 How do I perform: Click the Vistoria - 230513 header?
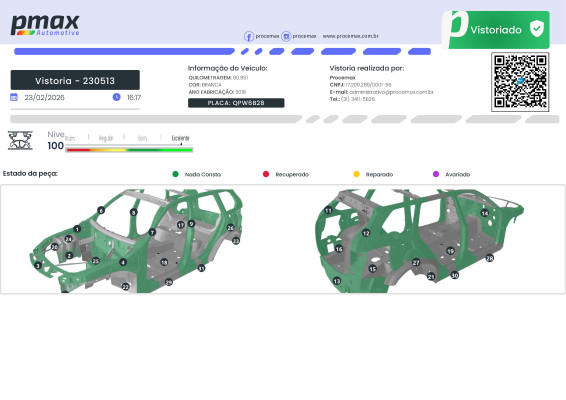[x=75, y=80]
